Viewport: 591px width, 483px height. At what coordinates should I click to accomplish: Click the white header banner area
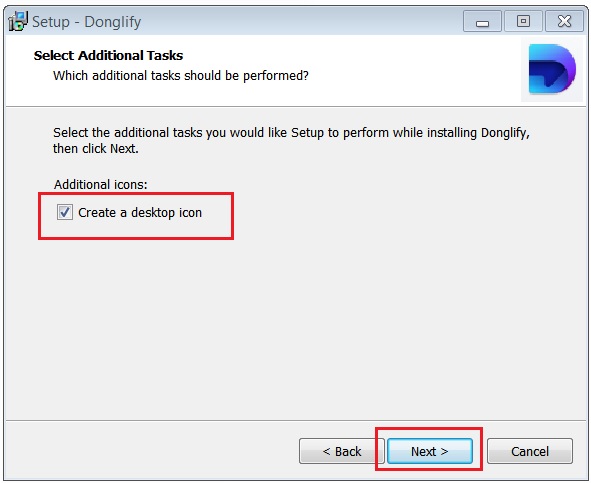click(x=264, y=71)
